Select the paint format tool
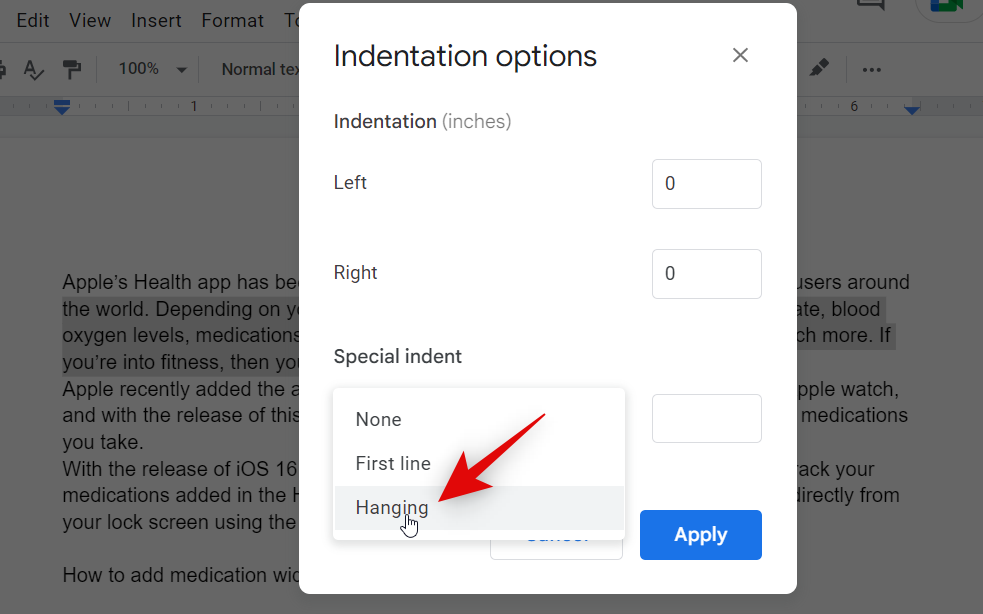This screenshot has height=614, width=983. click(72, 69)
